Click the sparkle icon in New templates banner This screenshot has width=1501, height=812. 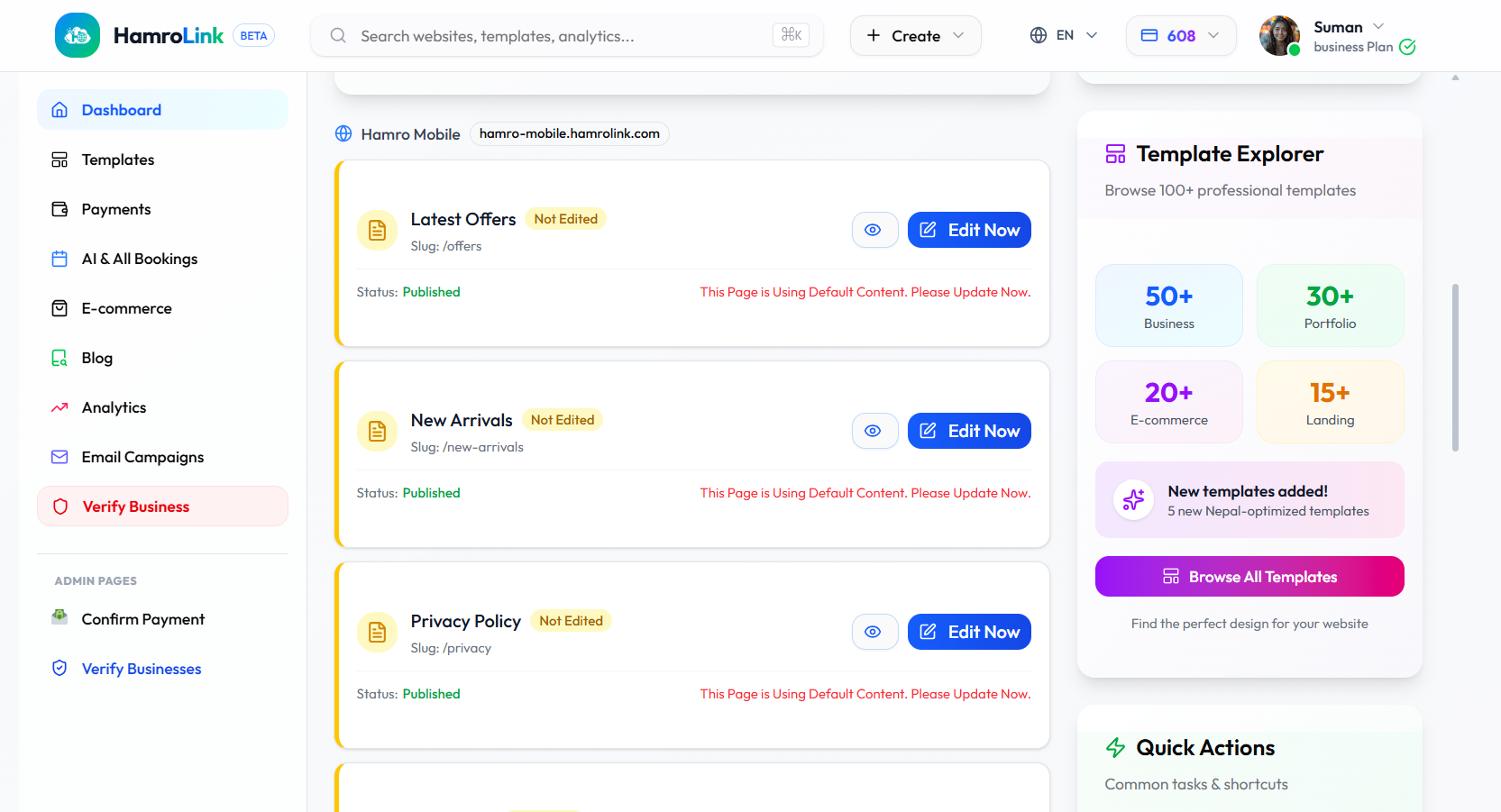(x=1133, y=499)
